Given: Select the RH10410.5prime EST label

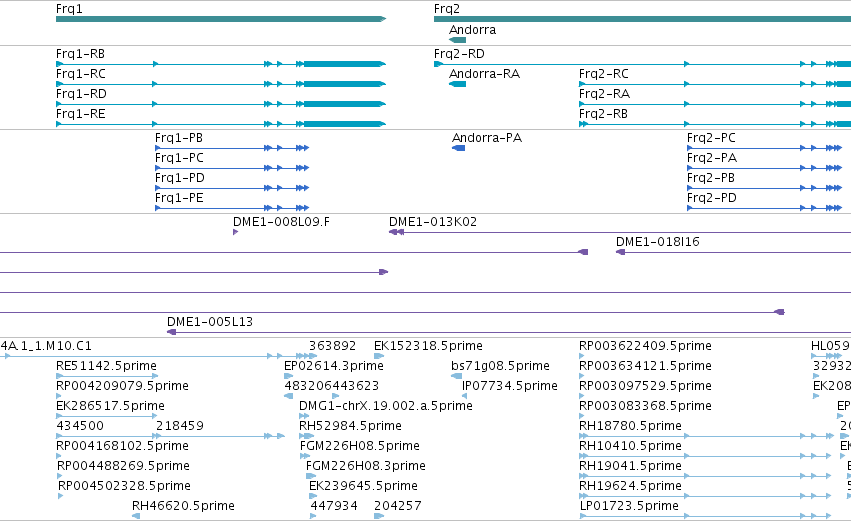Looking at the screenshot, I should 631,446.
